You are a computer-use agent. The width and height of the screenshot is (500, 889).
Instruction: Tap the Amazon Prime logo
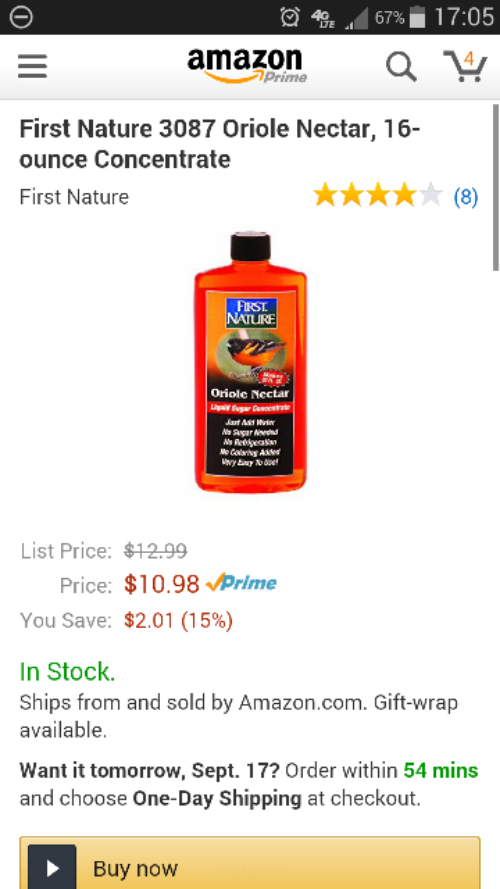point(247,66)
